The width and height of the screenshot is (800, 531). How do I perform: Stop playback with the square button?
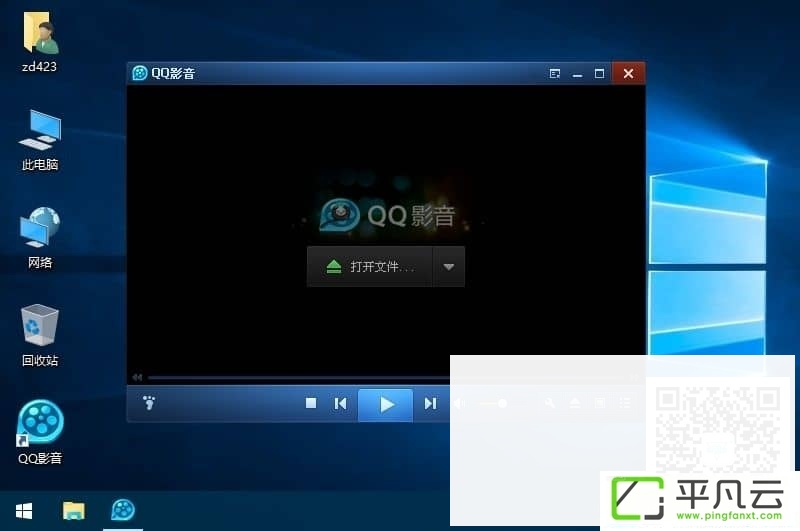pyautogui.click(x=311, y=403)
